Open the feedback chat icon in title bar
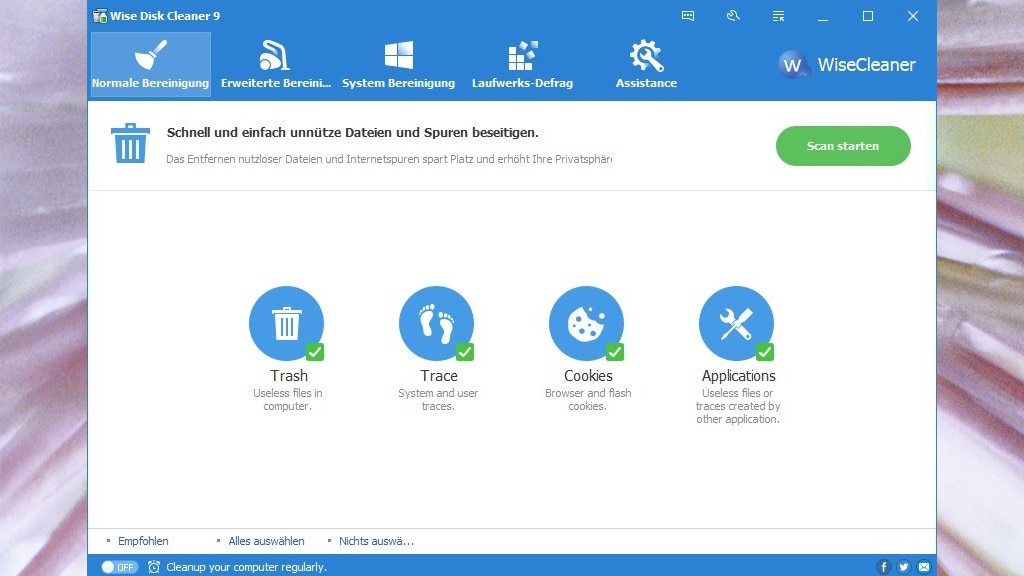 click(688, 16)
